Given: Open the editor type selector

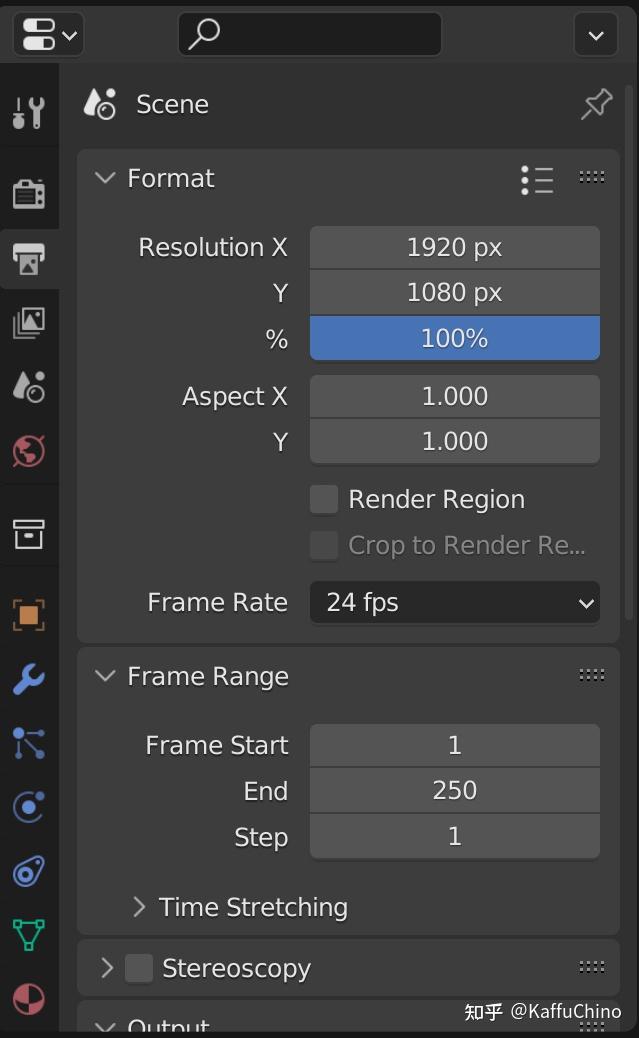Looking at the screenshot, I should coord(48,34).
